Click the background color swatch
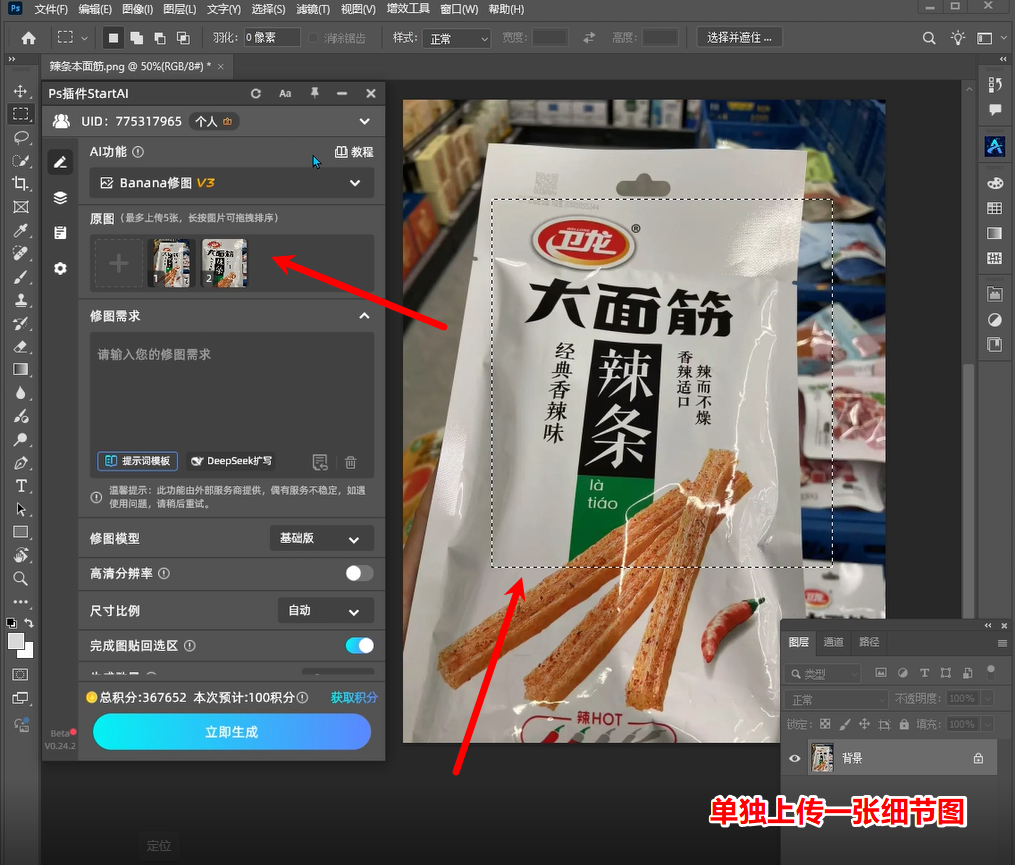 point(28,652)
